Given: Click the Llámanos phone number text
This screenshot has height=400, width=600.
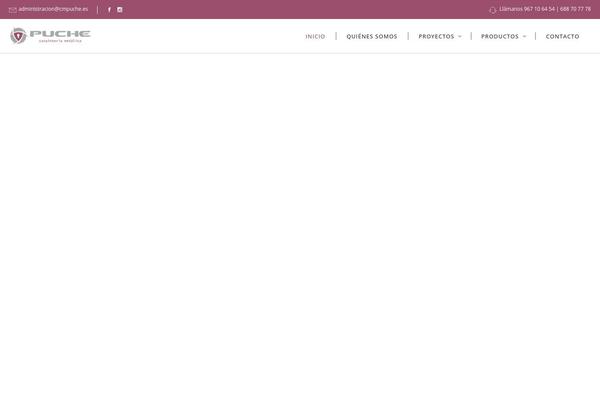Looking at the screenshot, I should (545, 9).
